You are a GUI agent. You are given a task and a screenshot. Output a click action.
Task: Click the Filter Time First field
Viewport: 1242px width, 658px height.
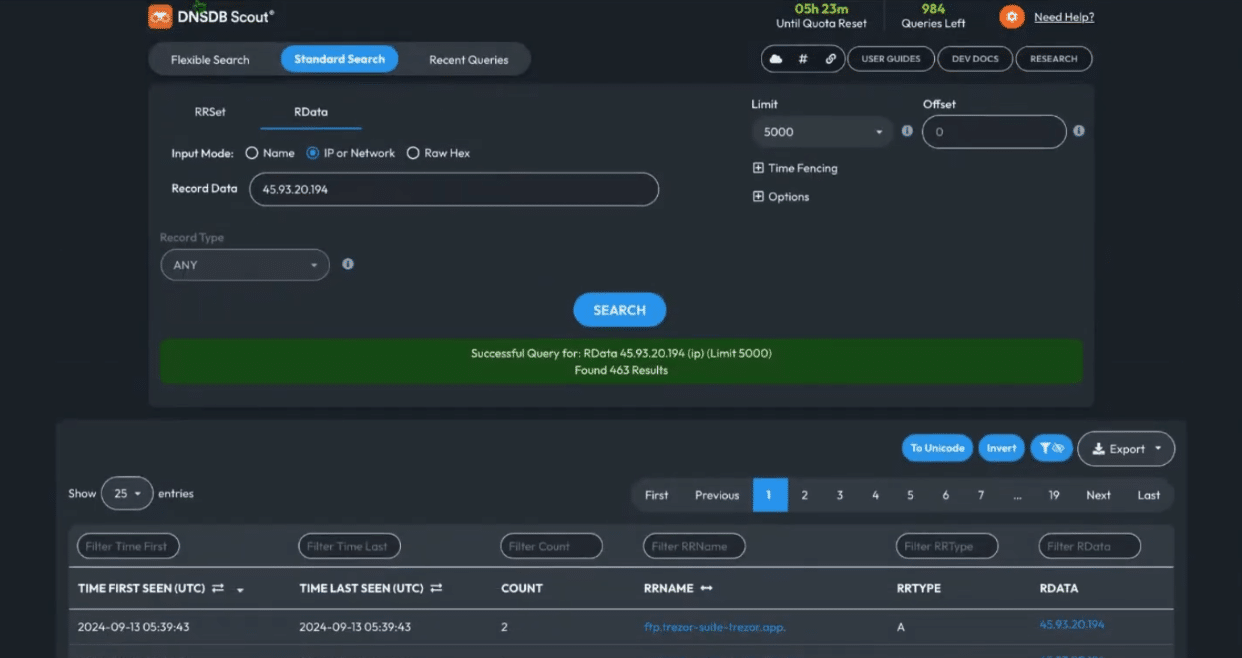[128, 546]
